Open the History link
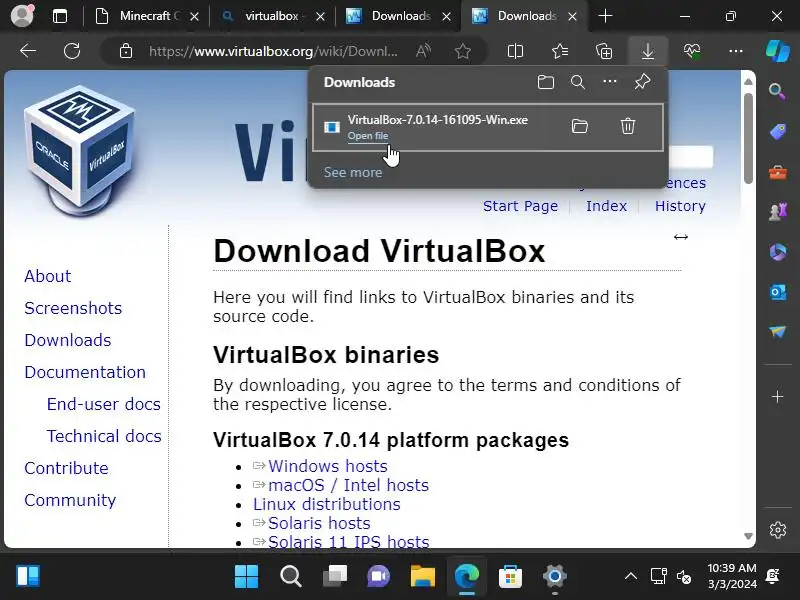 (x=680, y=206)
